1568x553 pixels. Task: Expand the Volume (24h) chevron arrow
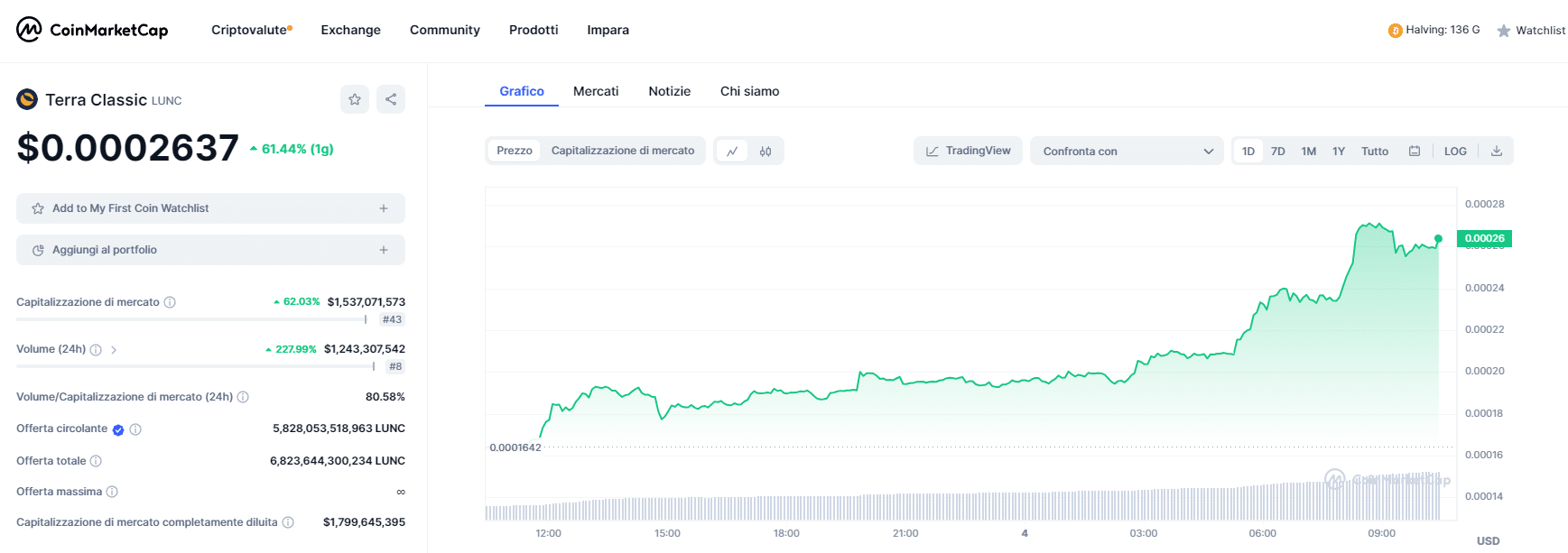point(114,350)
